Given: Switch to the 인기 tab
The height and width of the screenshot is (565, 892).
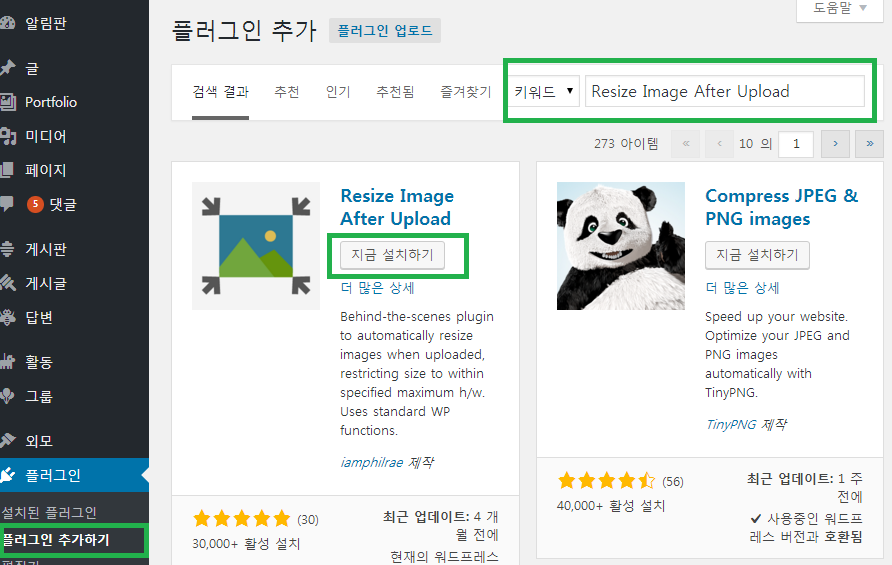Looking at the screenshot, I should tap(338, 91).
